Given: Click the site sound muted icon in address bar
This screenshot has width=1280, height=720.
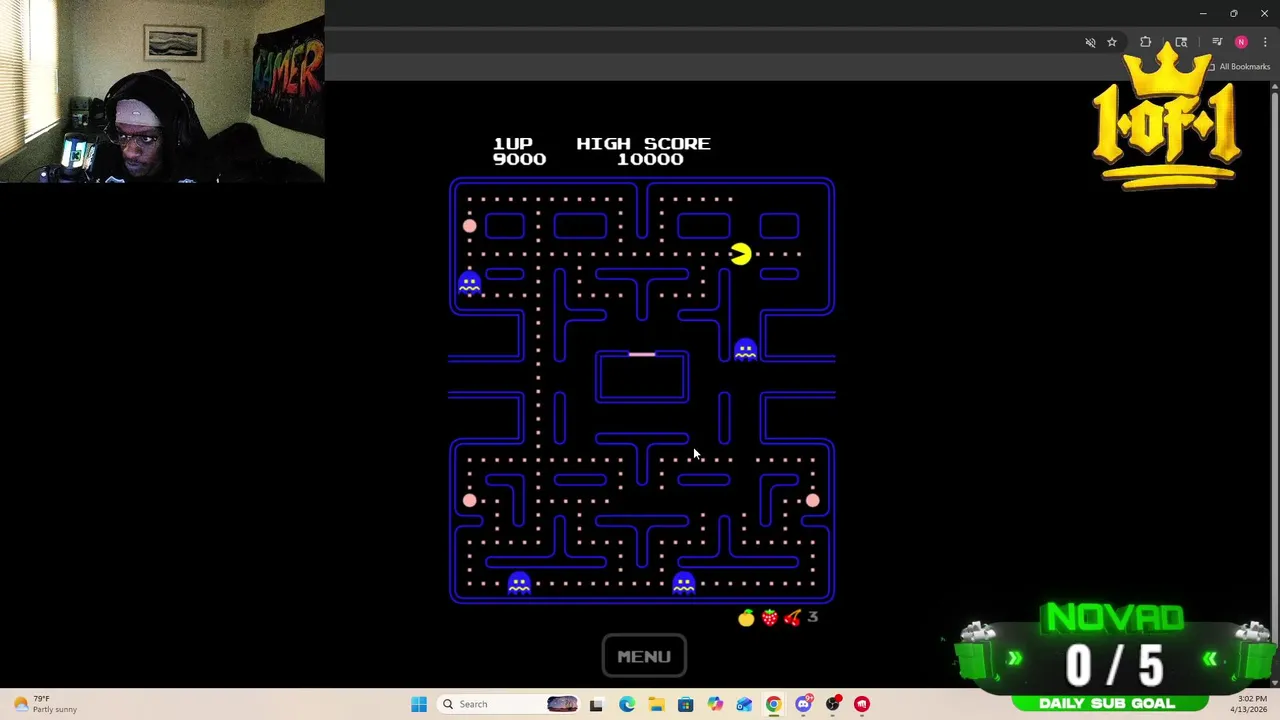Looking at the screenshot, I should [x=1090, y=42].
